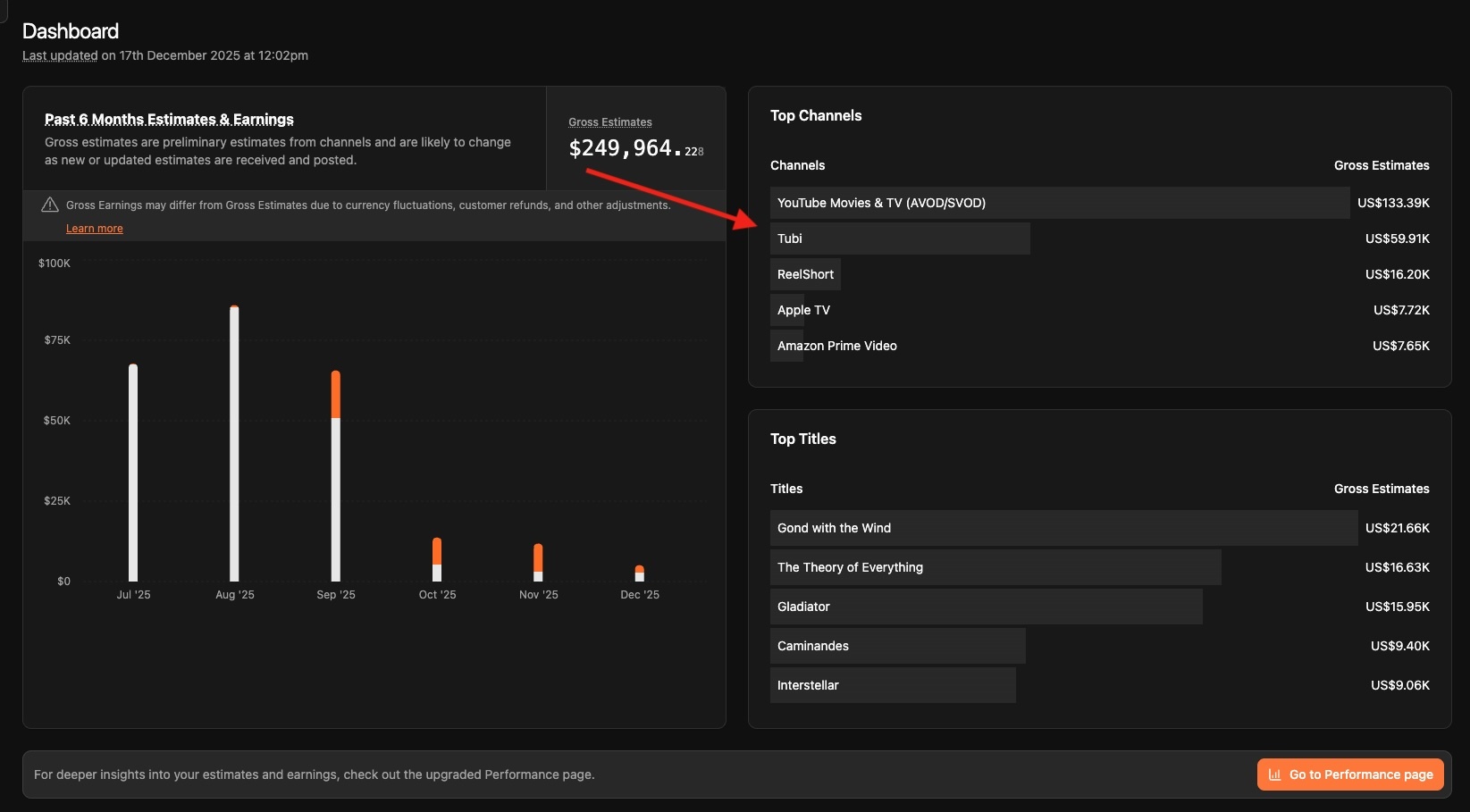Click the Gross Estimates label above total
The image size is (1470, 812).
[x=610, y=122]
